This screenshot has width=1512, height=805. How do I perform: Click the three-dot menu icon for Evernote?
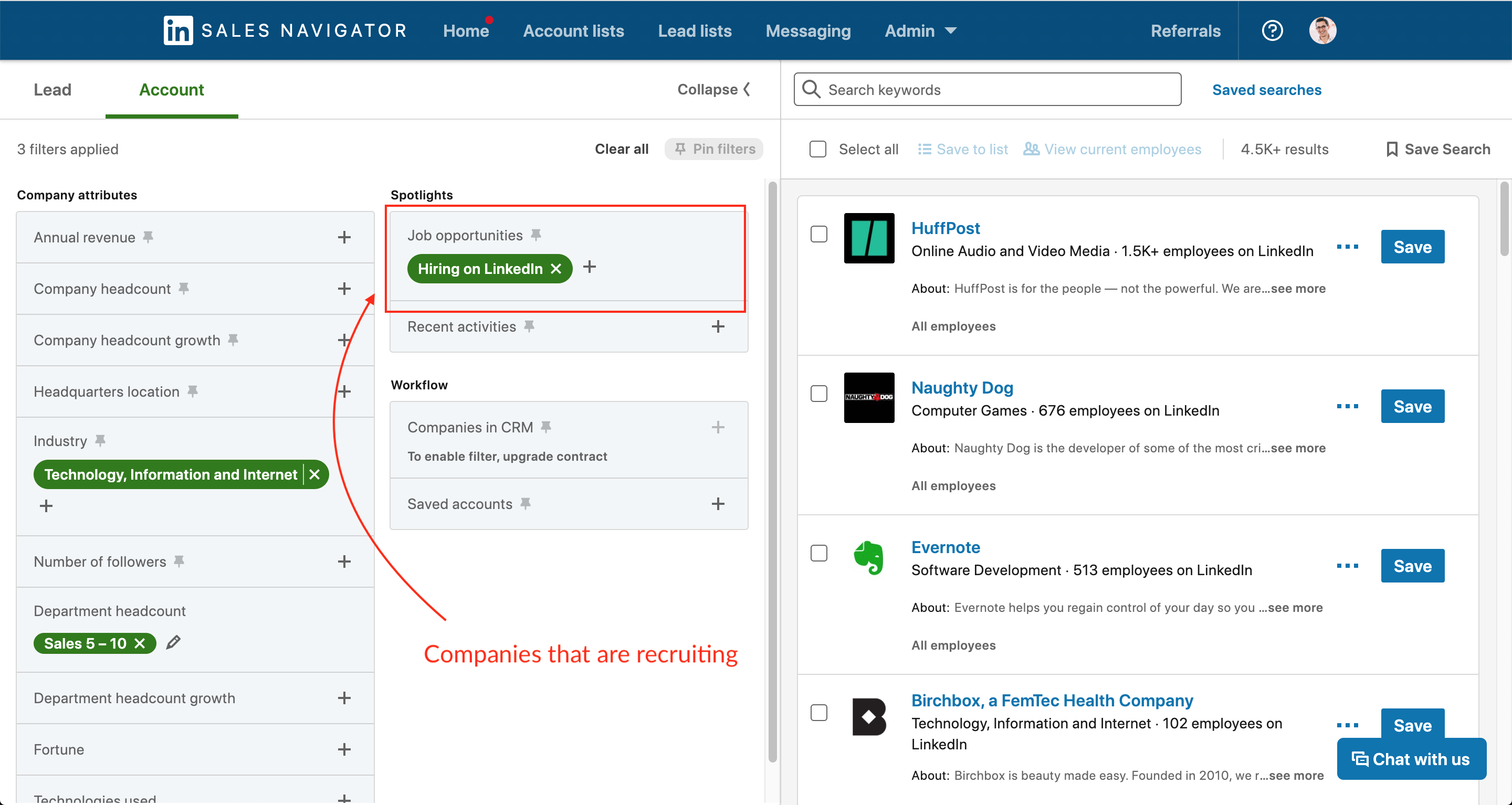pos(1348,565)
